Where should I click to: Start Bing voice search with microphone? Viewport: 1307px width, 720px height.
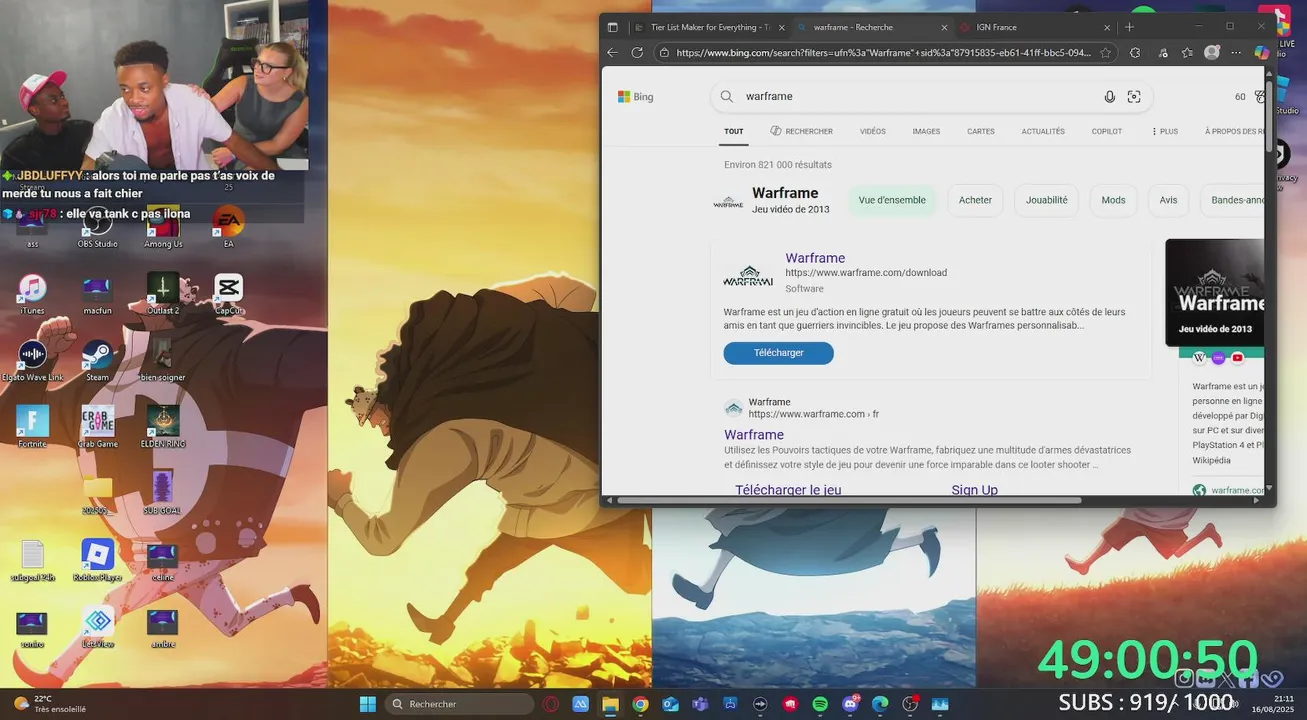(1109, 97)
